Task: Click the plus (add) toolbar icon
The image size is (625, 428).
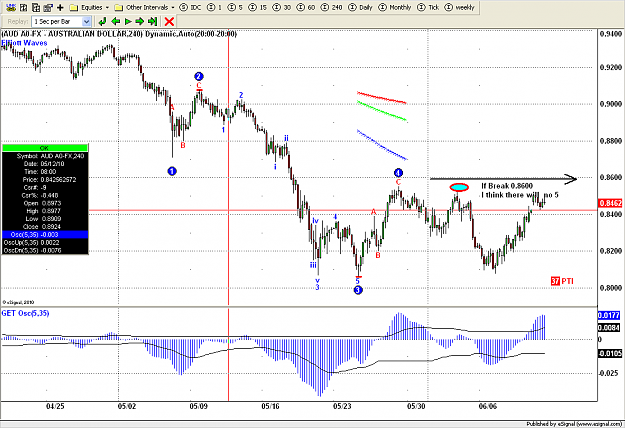Action: 60,7
